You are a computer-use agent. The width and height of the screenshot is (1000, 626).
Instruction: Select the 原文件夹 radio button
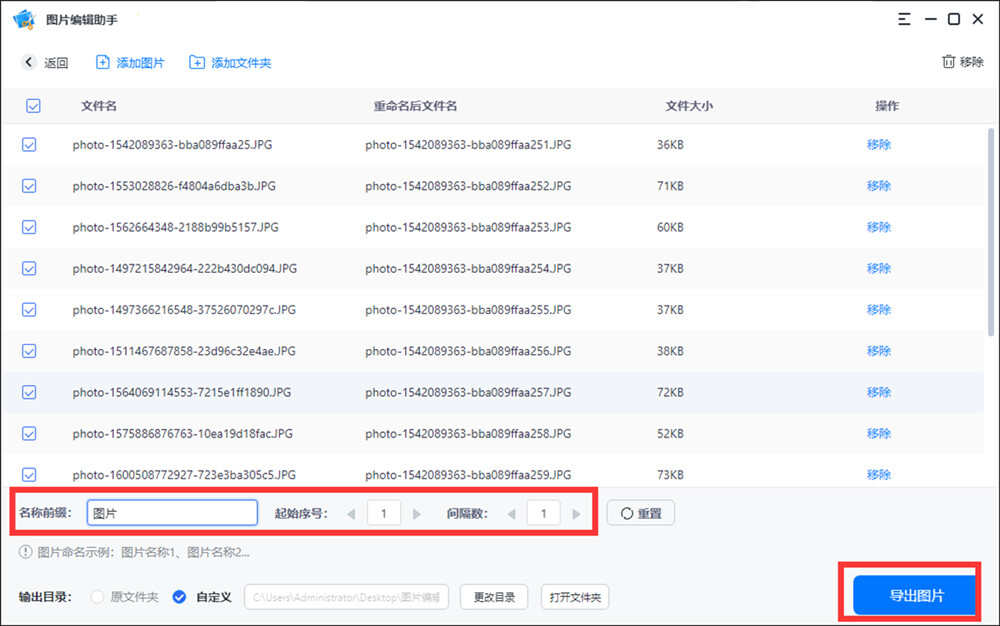[97, 597]
